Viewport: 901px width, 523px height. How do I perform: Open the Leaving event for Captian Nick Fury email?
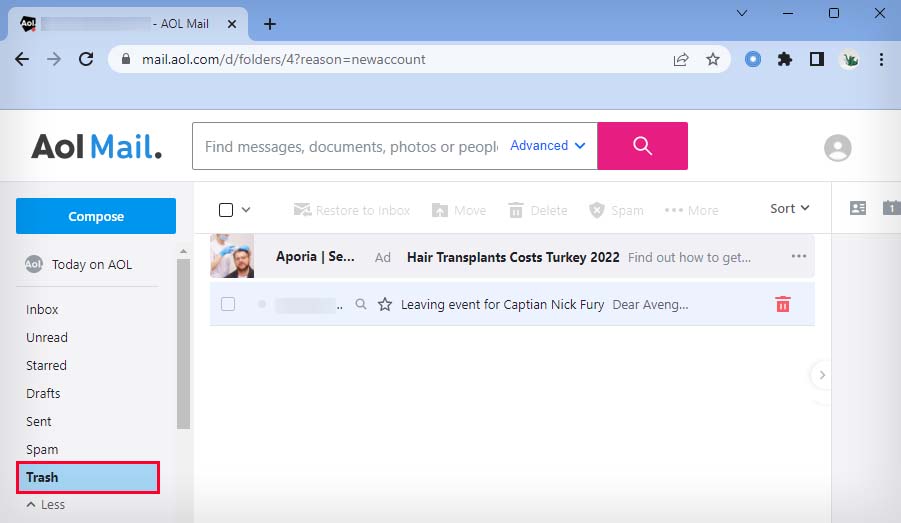click(502, 305)
